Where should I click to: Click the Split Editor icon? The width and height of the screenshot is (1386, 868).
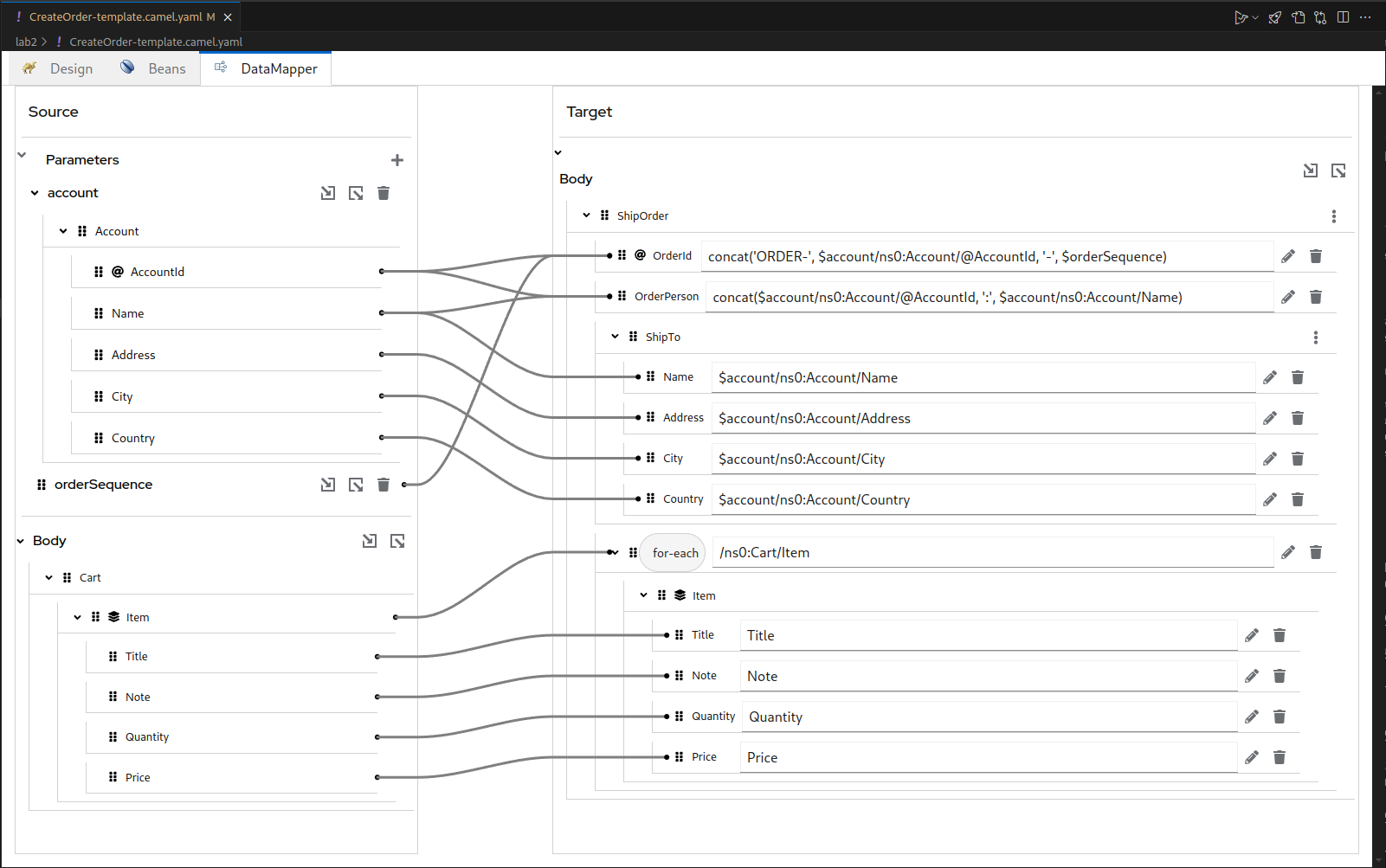[x=1343, y=16]
